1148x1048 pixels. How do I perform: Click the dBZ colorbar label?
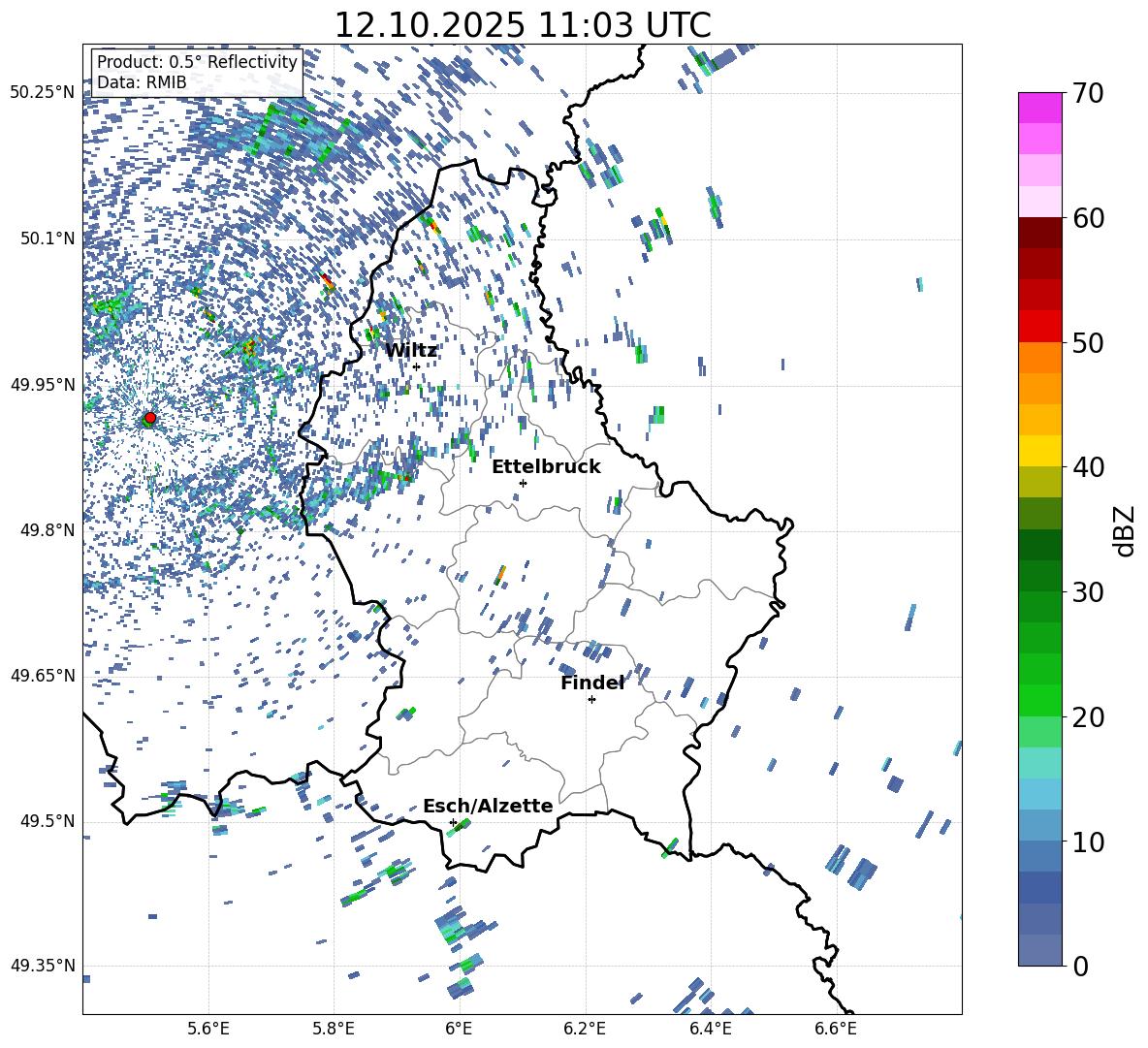(1126, 530)
